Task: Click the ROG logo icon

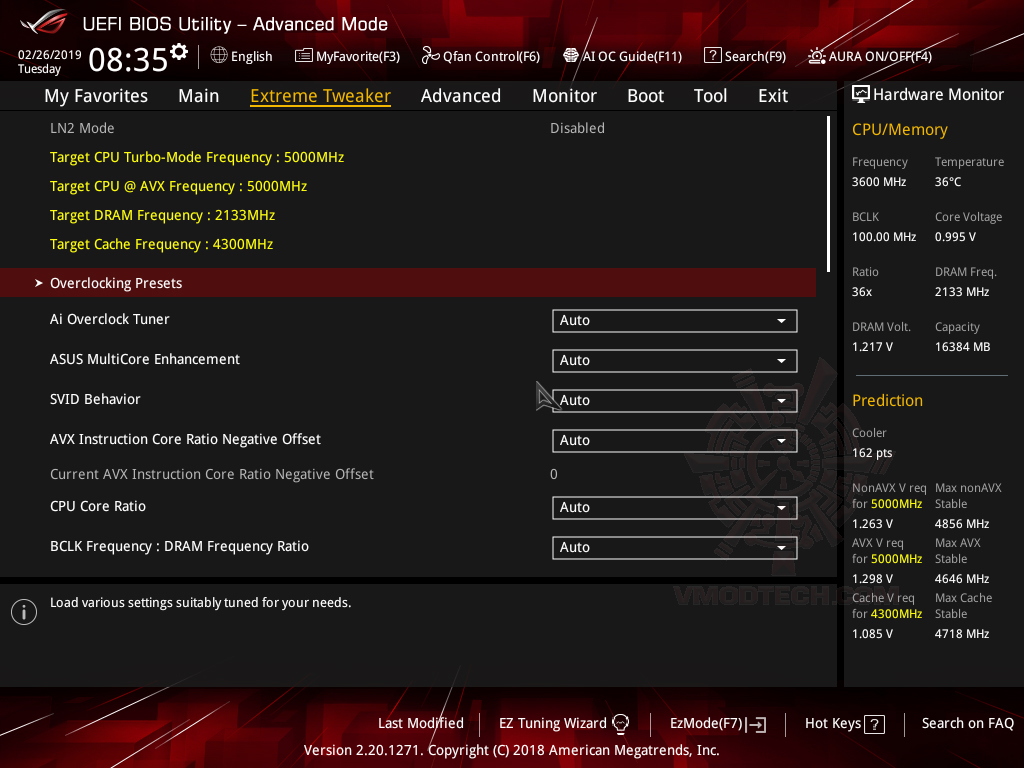Action: coord(44,22)
